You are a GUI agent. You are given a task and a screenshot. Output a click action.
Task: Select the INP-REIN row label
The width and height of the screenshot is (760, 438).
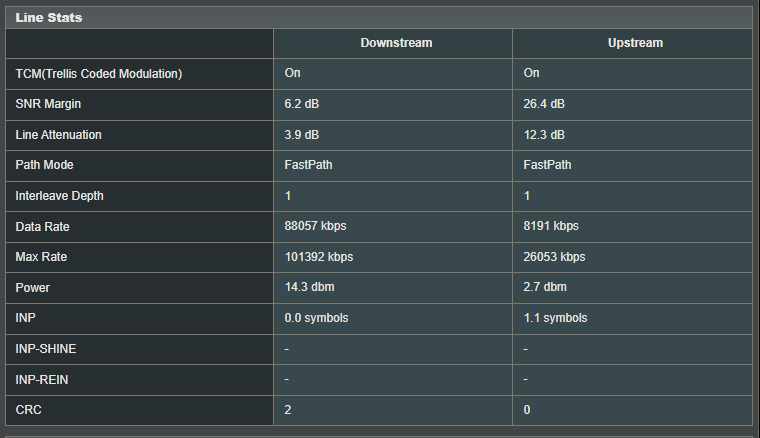coord(42,379)
